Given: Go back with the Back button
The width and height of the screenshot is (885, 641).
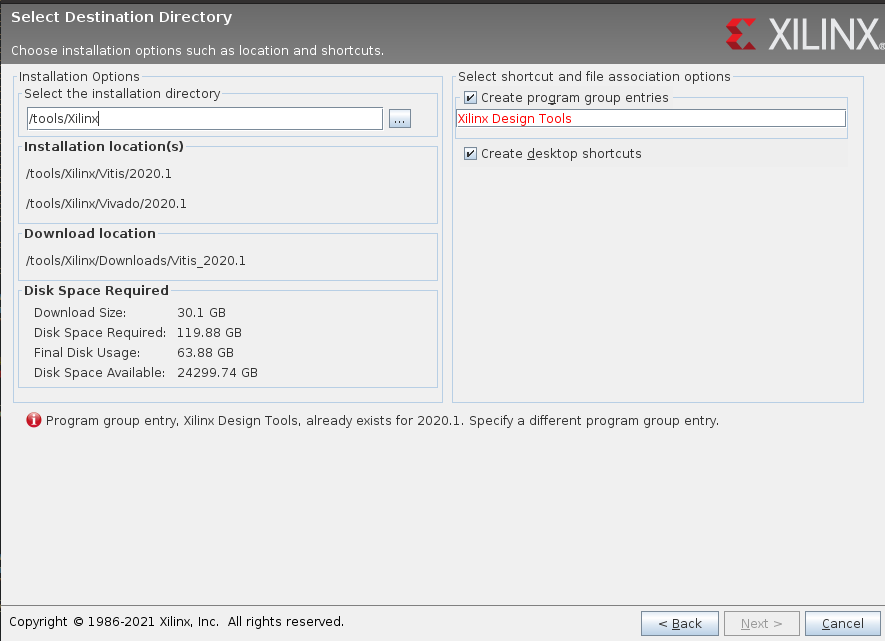Looking at the screenshot, I should (x=679, y=623).
